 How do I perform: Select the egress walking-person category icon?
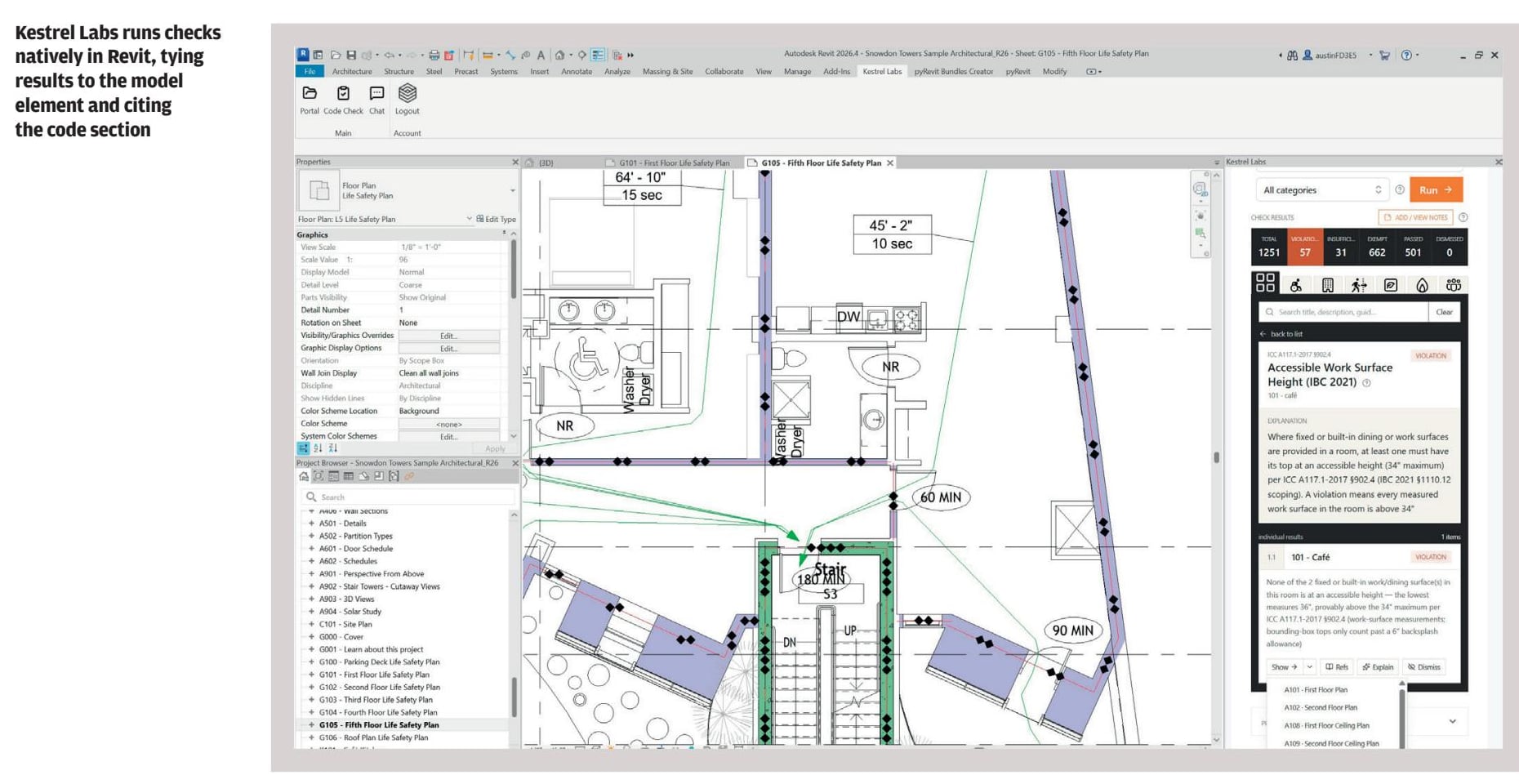(x=1359, y=284)
